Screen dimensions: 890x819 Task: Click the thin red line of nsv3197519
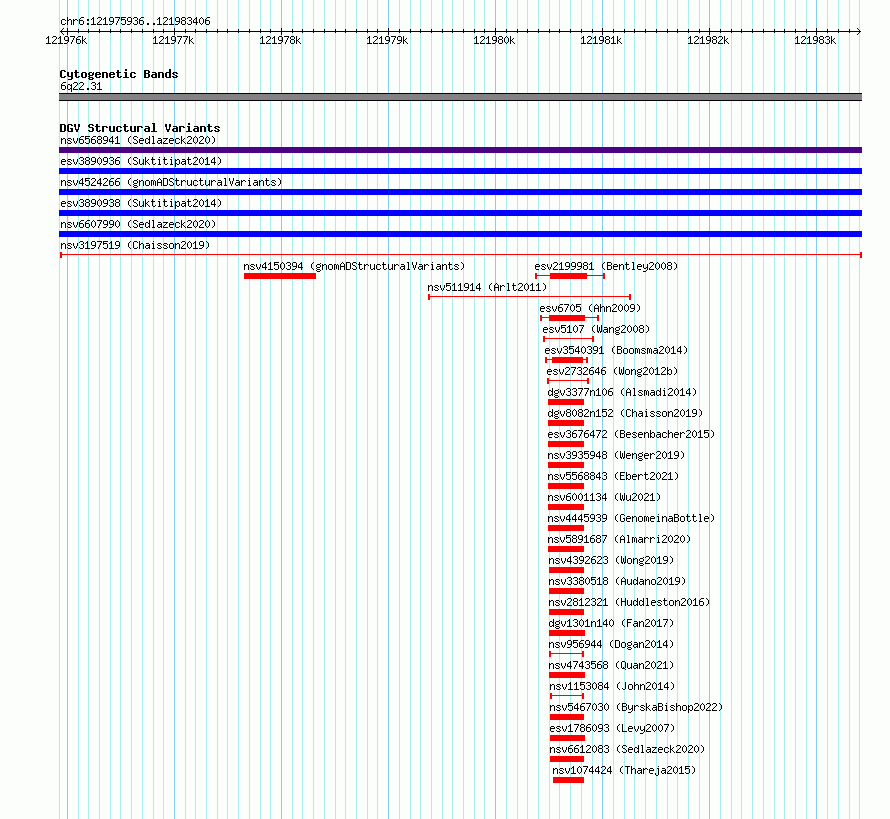coord(460,255)
